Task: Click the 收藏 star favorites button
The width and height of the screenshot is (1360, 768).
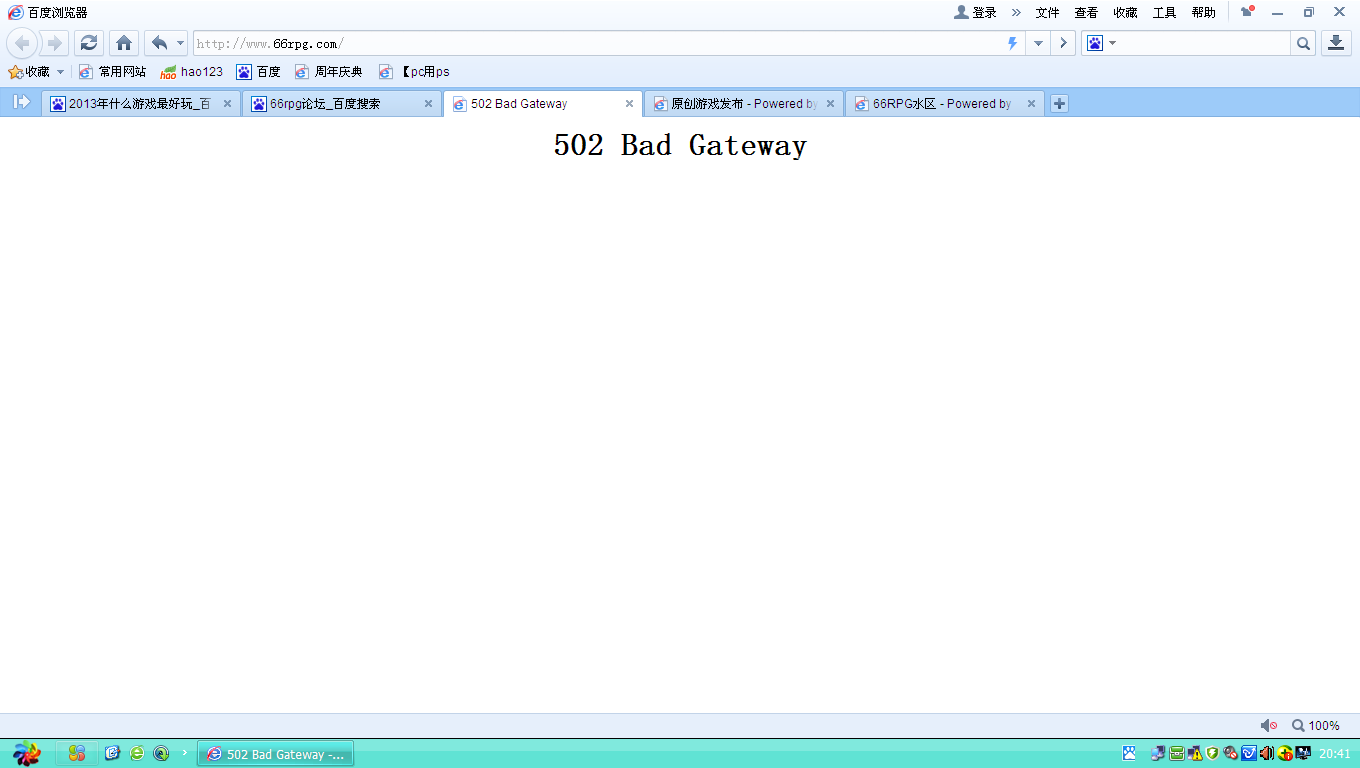Action: [29, 72]
